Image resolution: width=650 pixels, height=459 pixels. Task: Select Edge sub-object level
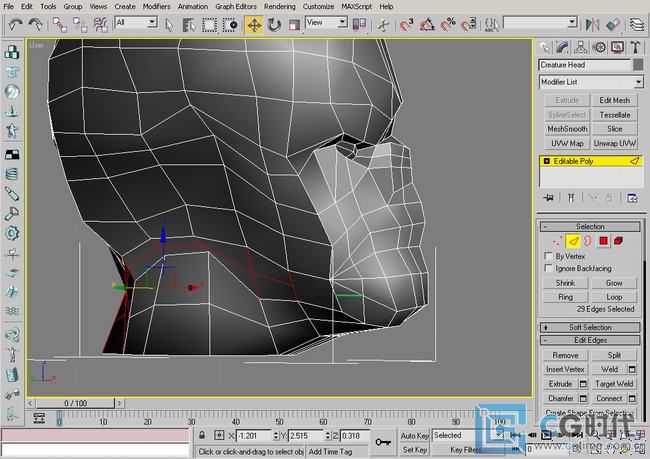[x=573, y=241]
